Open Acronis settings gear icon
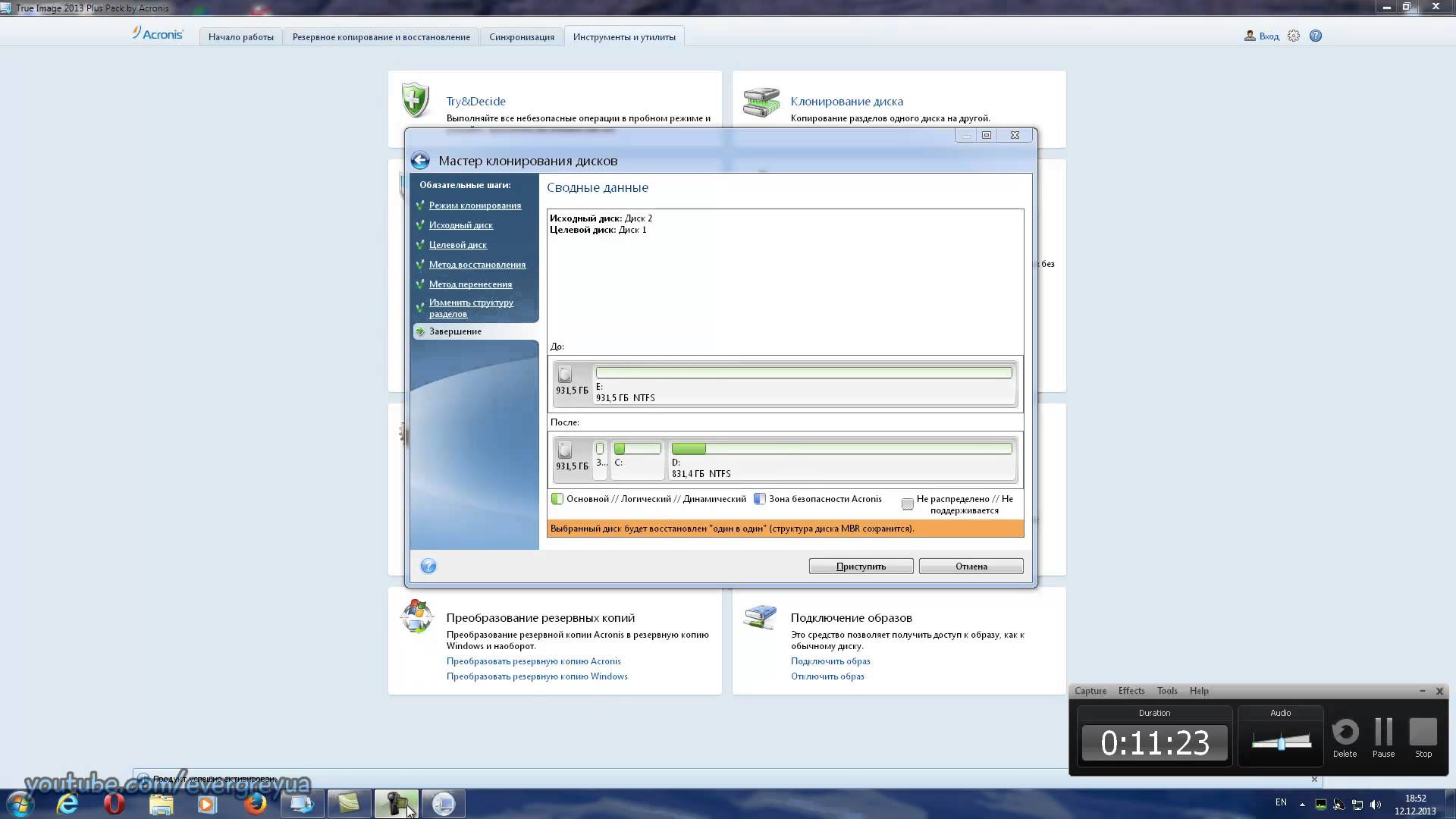The width and height of the screenshot is (1456, 819). click(x=1294, y=36)
